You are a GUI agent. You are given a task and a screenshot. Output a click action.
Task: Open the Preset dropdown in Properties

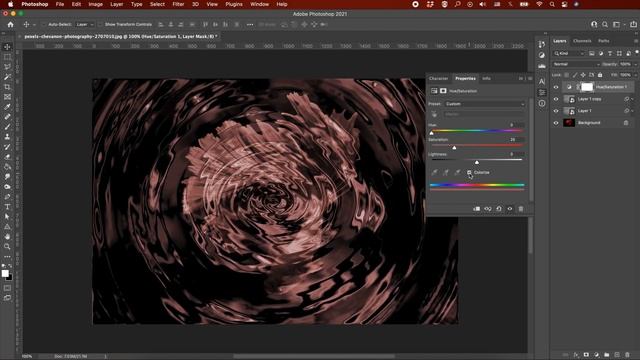[484, 104]
